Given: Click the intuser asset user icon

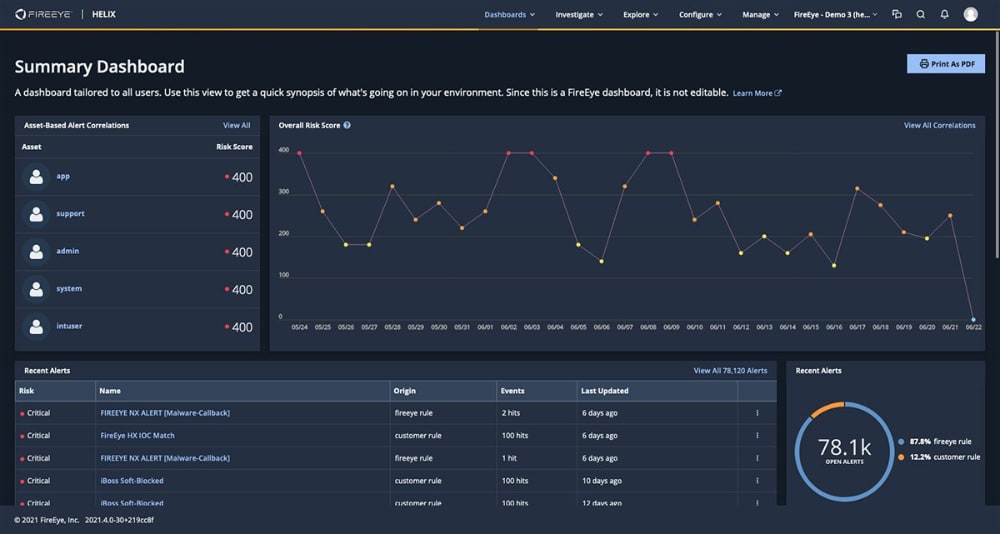Looking at the screenshot, I should (36, 327).
